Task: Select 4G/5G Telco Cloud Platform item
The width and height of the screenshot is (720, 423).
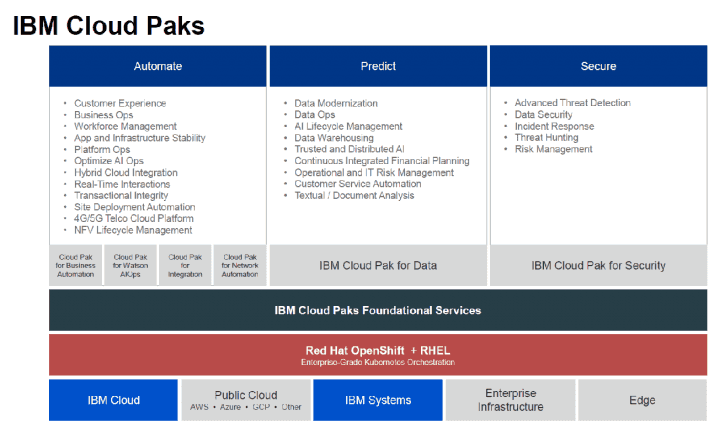Action: point(134,219)
